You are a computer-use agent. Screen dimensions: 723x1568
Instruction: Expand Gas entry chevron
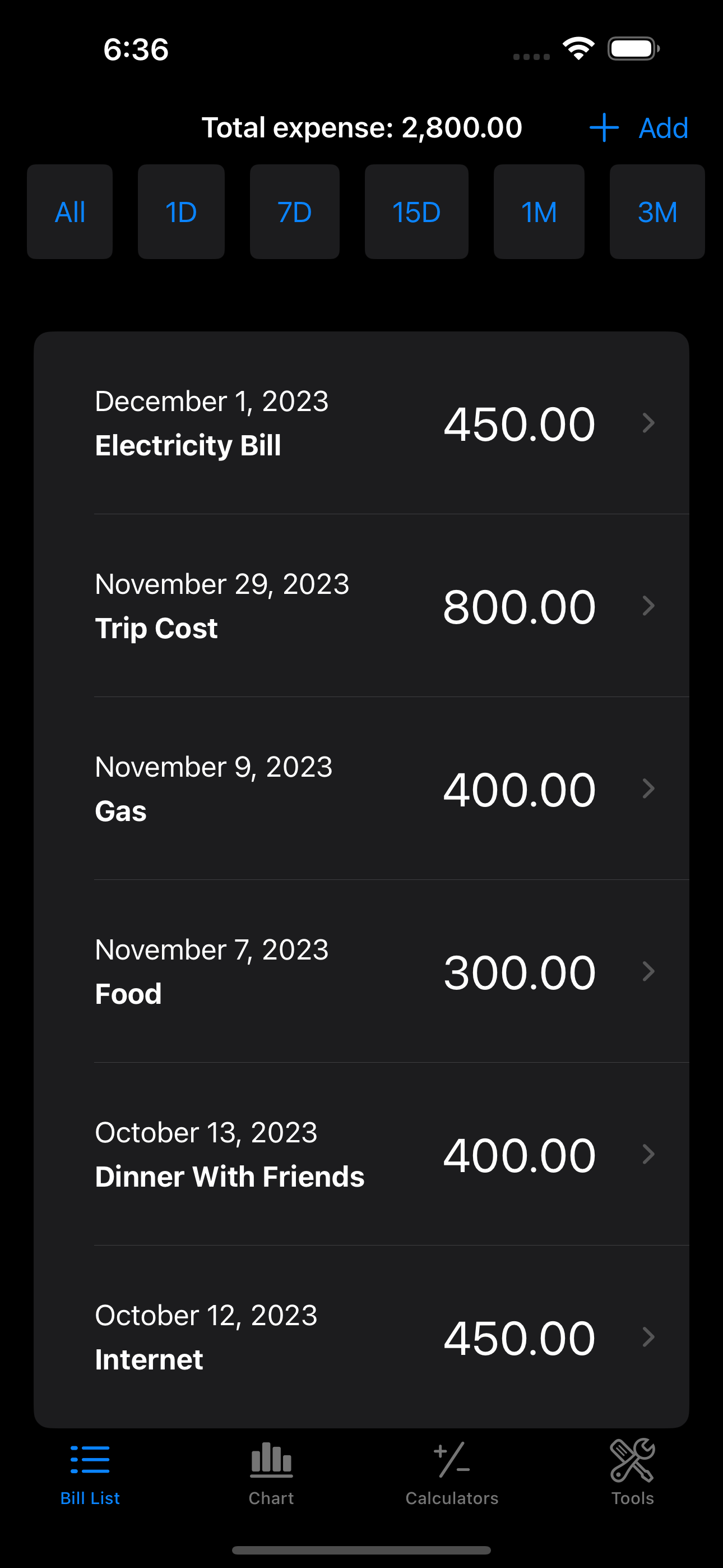point(648,788)
